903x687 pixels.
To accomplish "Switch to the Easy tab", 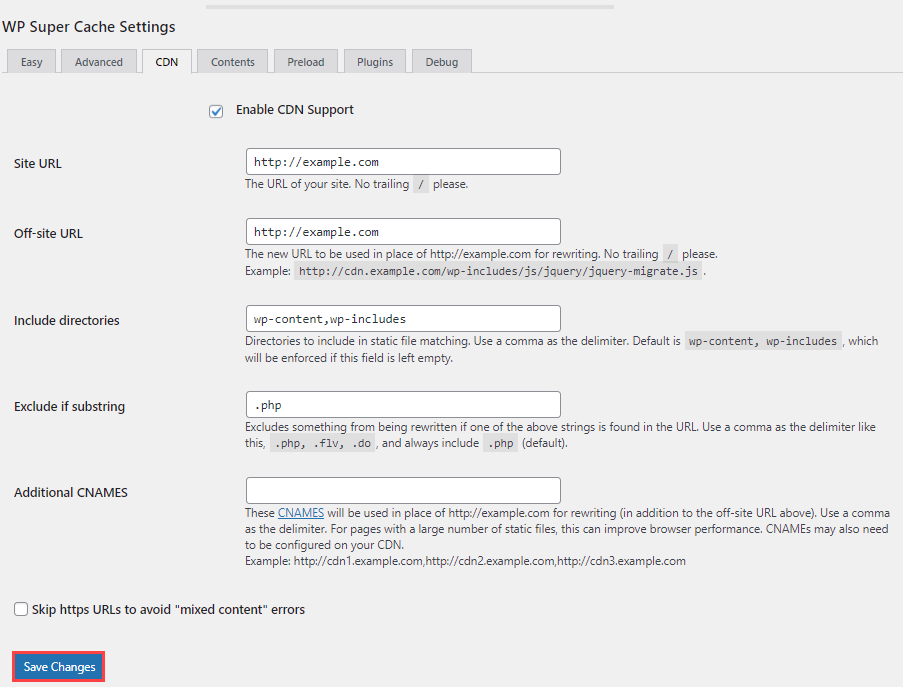I will click(31, 61).
